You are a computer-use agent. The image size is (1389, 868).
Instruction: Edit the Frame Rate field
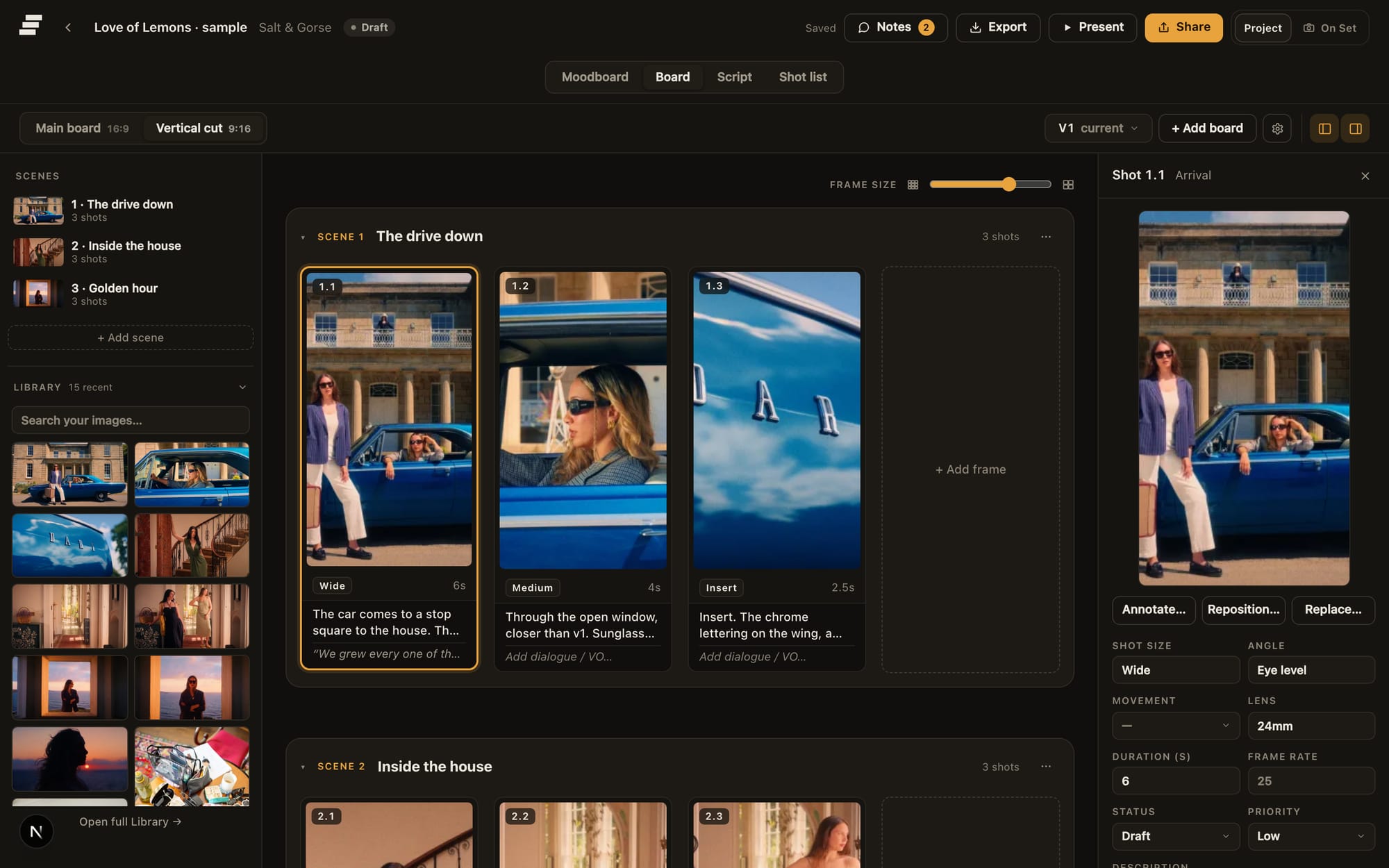[x=1311, y=781]
